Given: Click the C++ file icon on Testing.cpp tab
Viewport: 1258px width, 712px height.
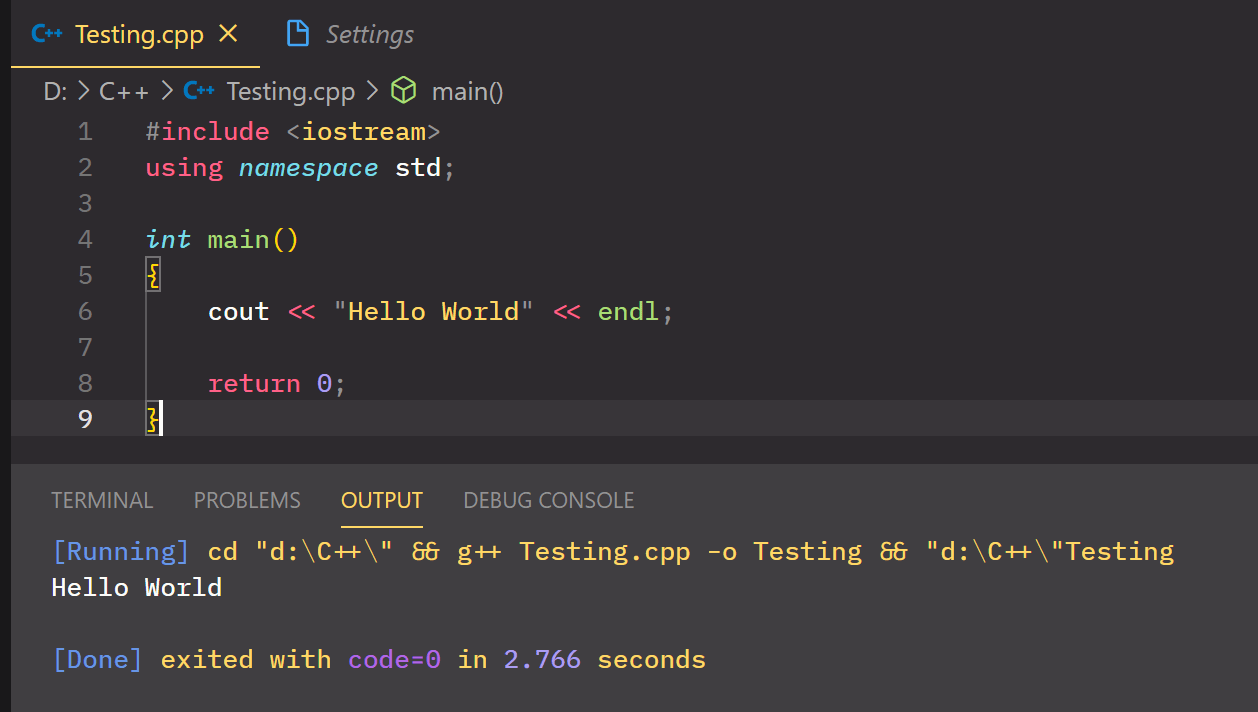Looking at the screenshot, I should (46, 33).
